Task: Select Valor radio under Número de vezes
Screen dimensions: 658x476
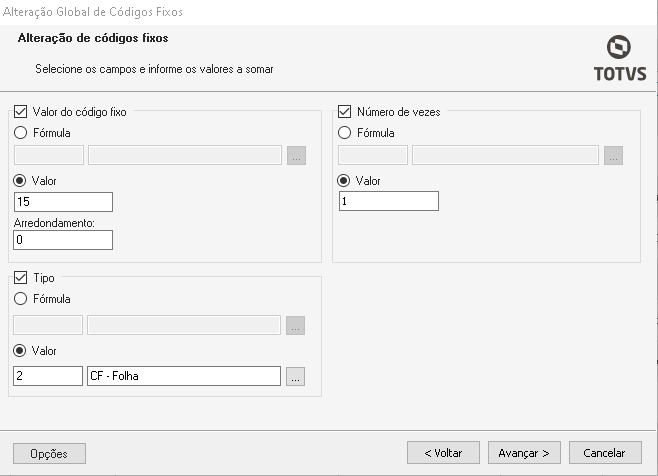Action: (344, 180)
